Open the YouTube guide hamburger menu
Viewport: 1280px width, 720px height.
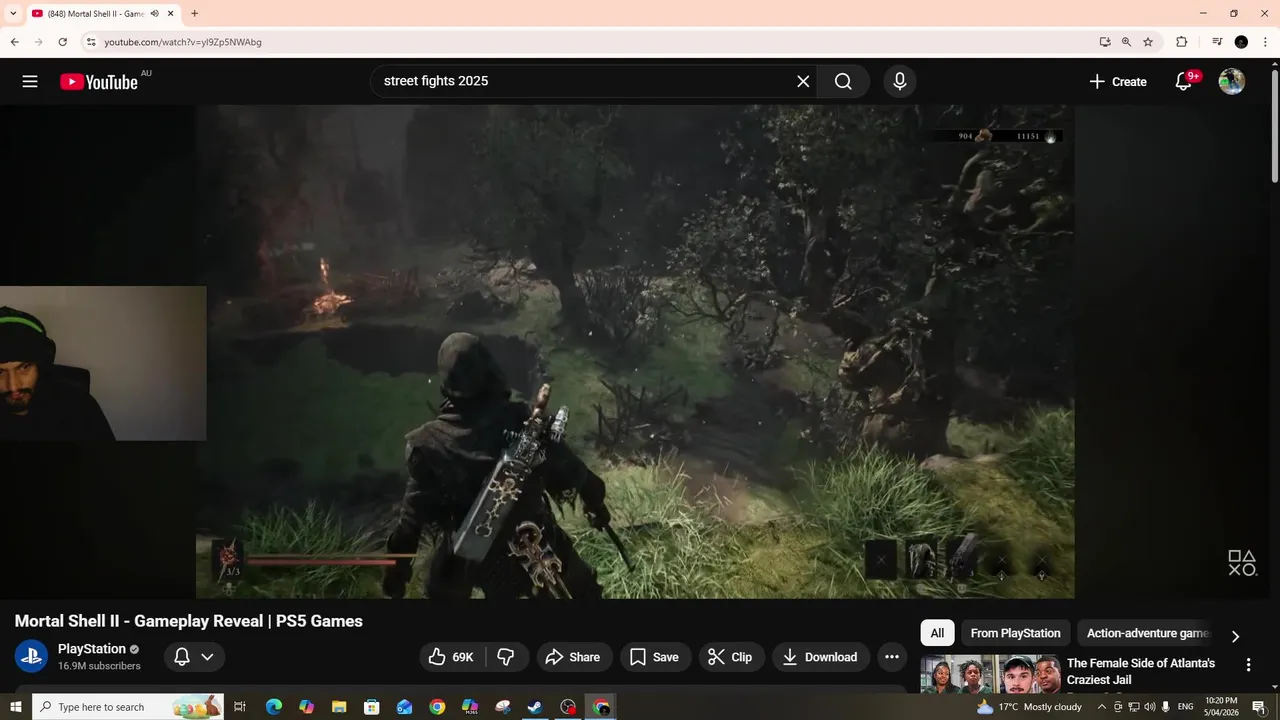tap(30, 82)
